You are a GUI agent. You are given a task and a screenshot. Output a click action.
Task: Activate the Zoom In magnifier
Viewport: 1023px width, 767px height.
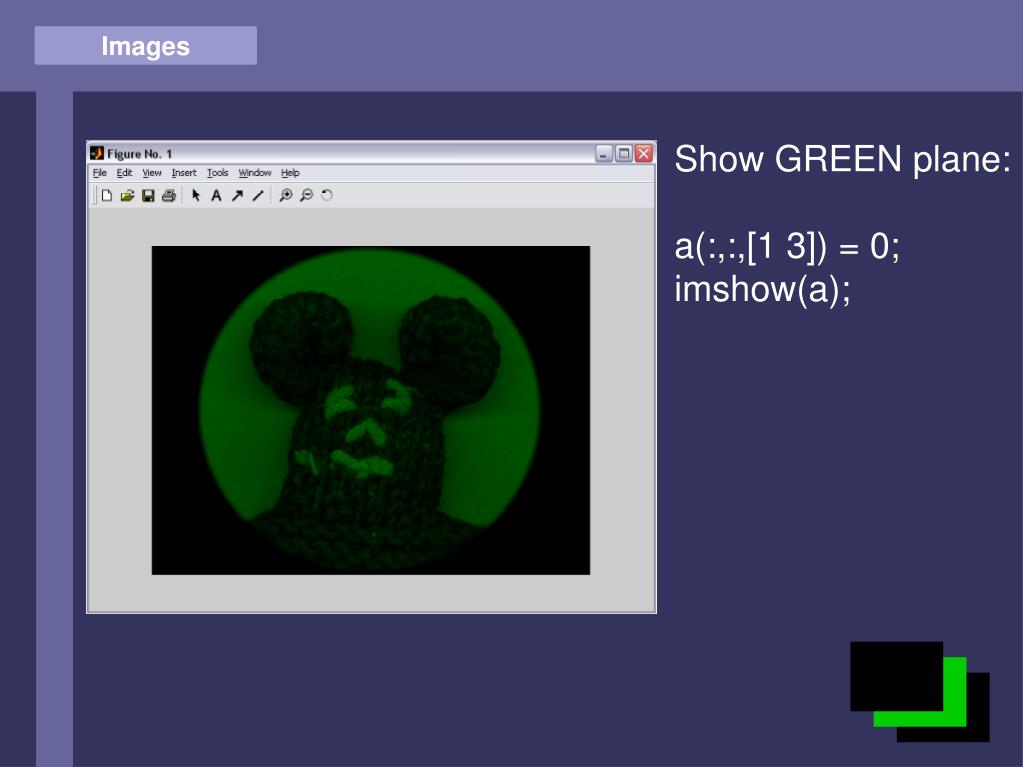pos(286,195)
